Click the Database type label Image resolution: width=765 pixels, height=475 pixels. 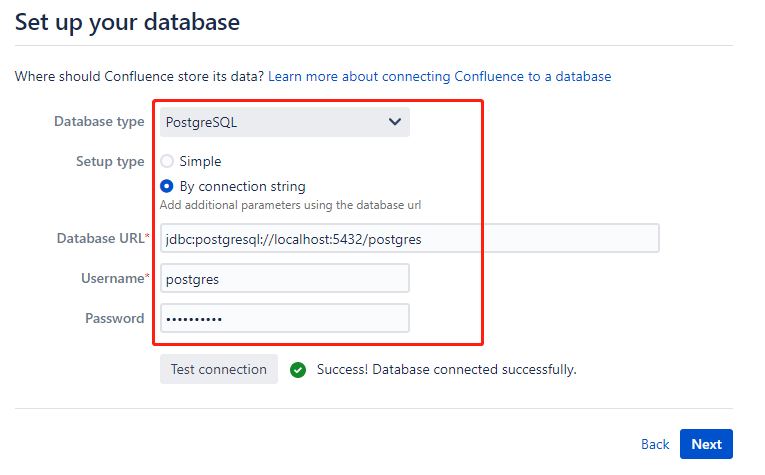(99, 122)
